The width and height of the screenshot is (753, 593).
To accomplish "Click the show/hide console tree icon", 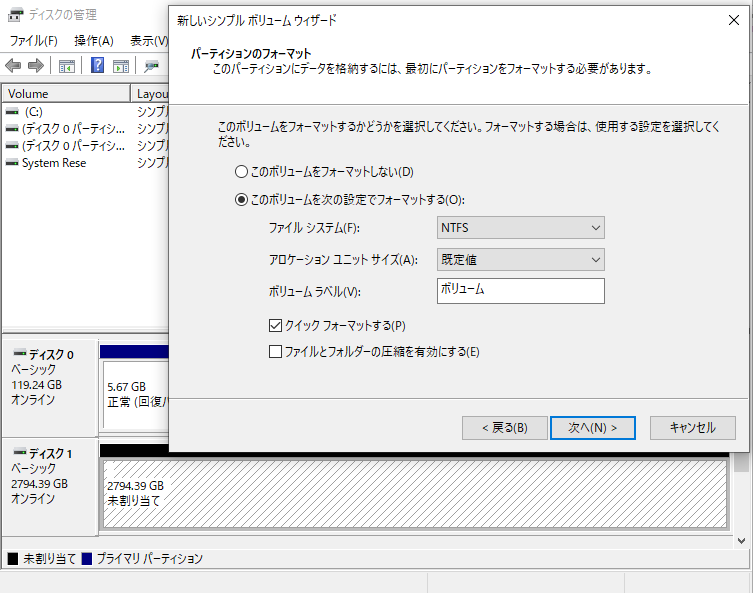I will tap(67, 65).
